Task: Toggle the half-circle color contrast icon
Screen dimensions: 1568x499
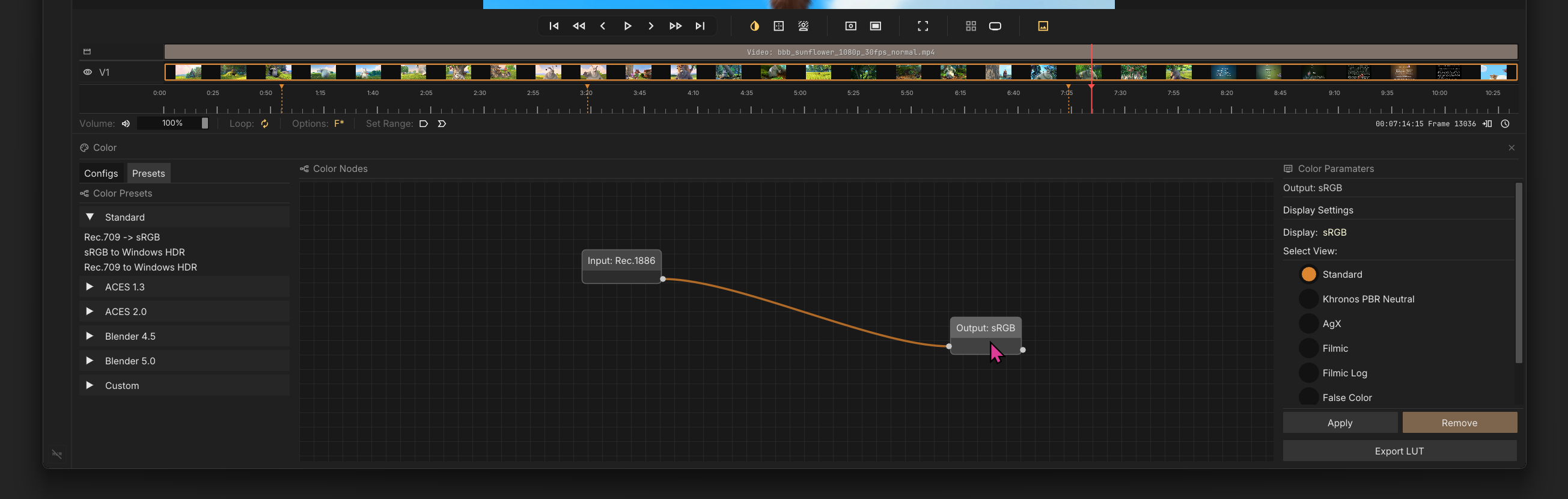Action: point(754,26)
